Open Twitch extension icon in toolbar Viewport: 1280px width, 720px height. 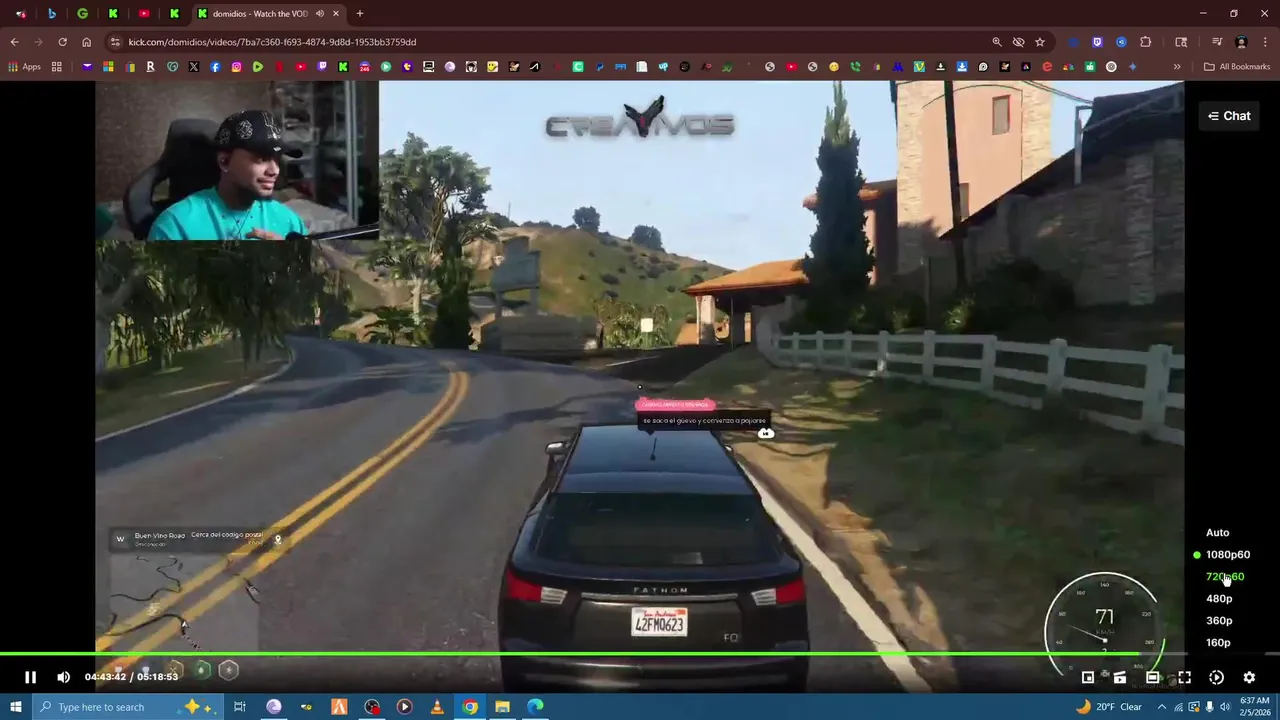[1098, 42]
